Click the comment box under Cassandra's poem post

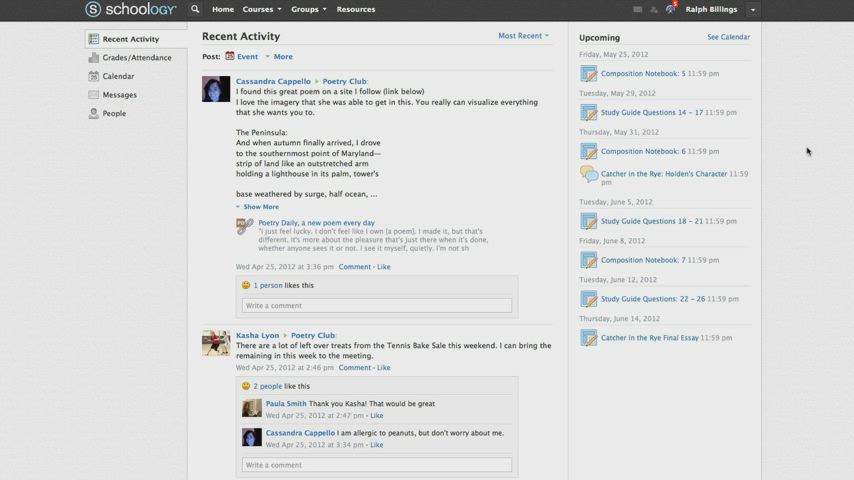pyautogui.click(x=376, y=306)
